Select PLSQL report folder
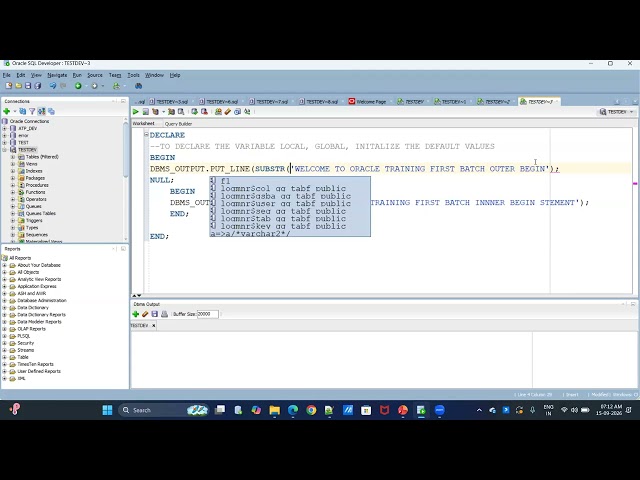This screenshot has height=480, width=640. coord(24,336)
